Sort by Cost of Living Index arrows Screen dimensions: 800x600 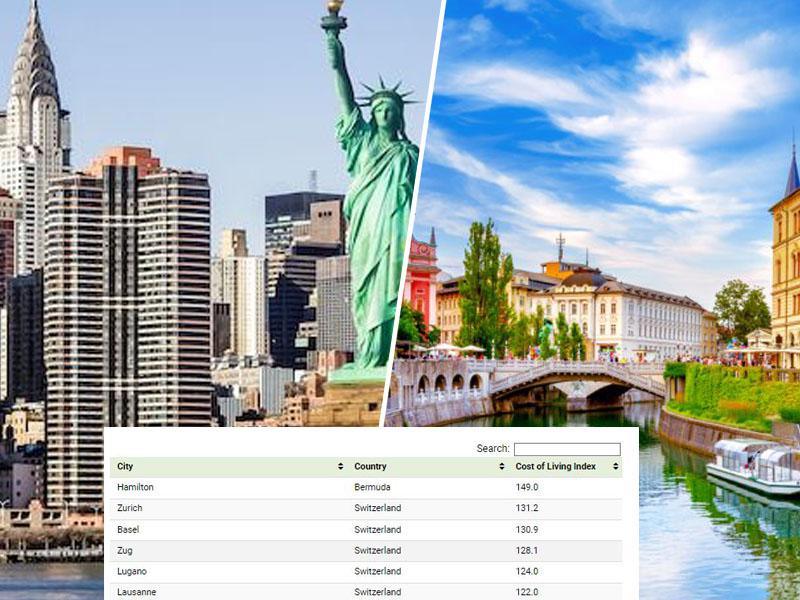pos(615,466)
